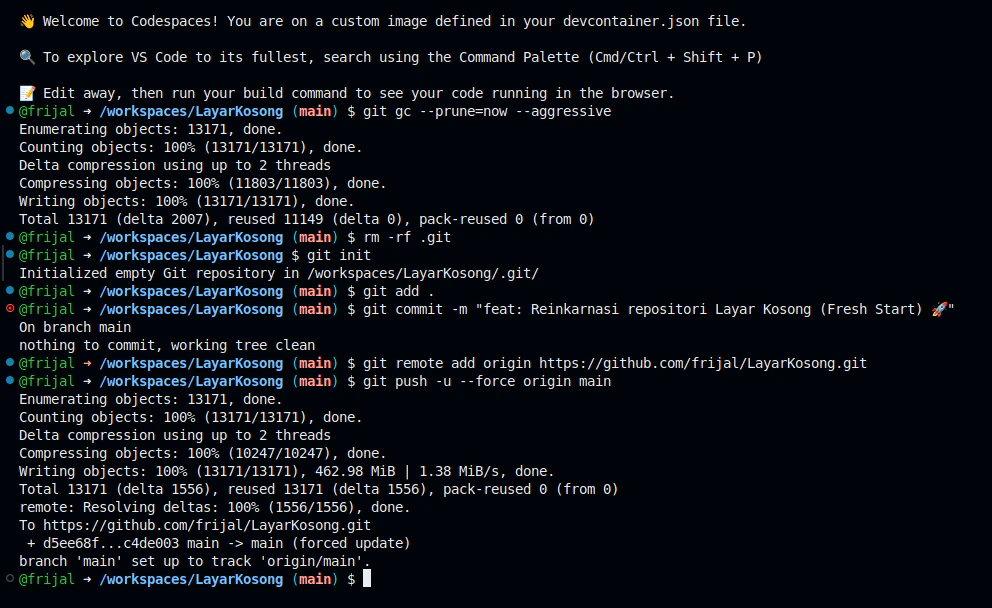
Task: Click the red error decoration beside git commit
Action: pyautogui.click(x=9, y=309)
